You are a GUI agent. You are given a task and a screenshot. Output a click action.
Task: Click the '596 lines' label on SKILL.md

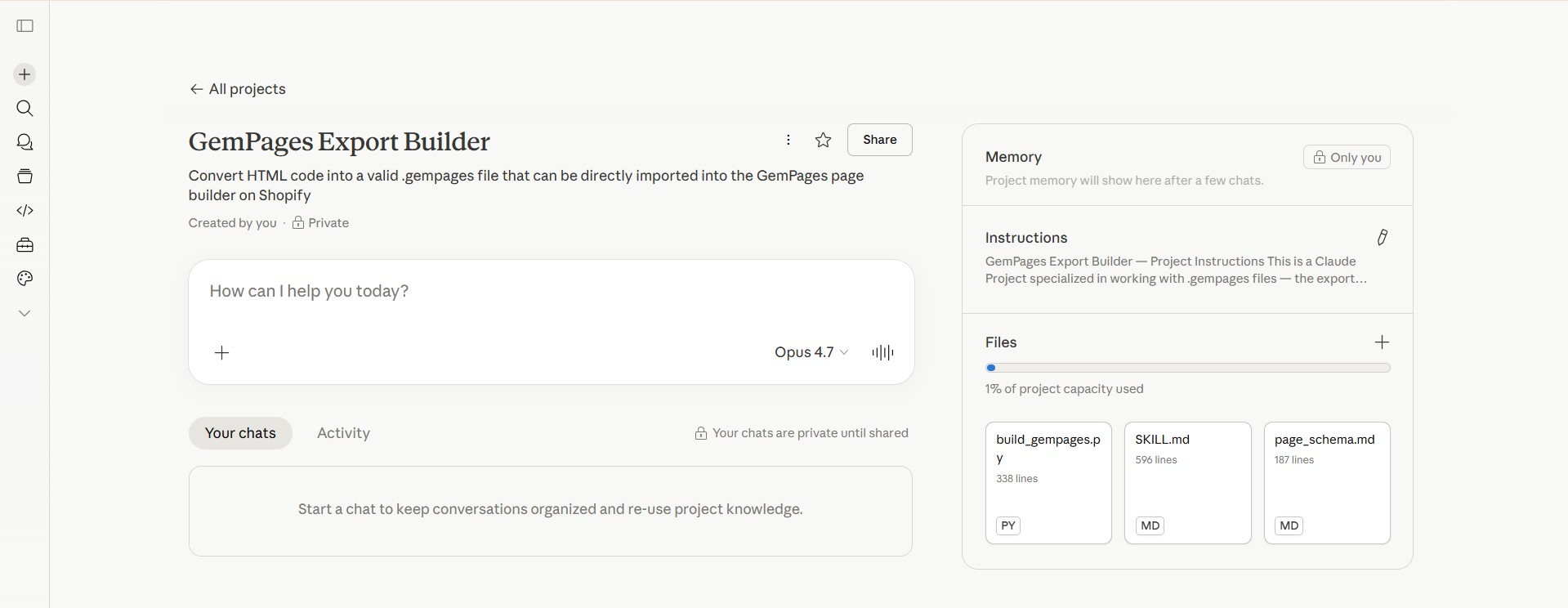pyautogui.click(x=1156, y=460)
